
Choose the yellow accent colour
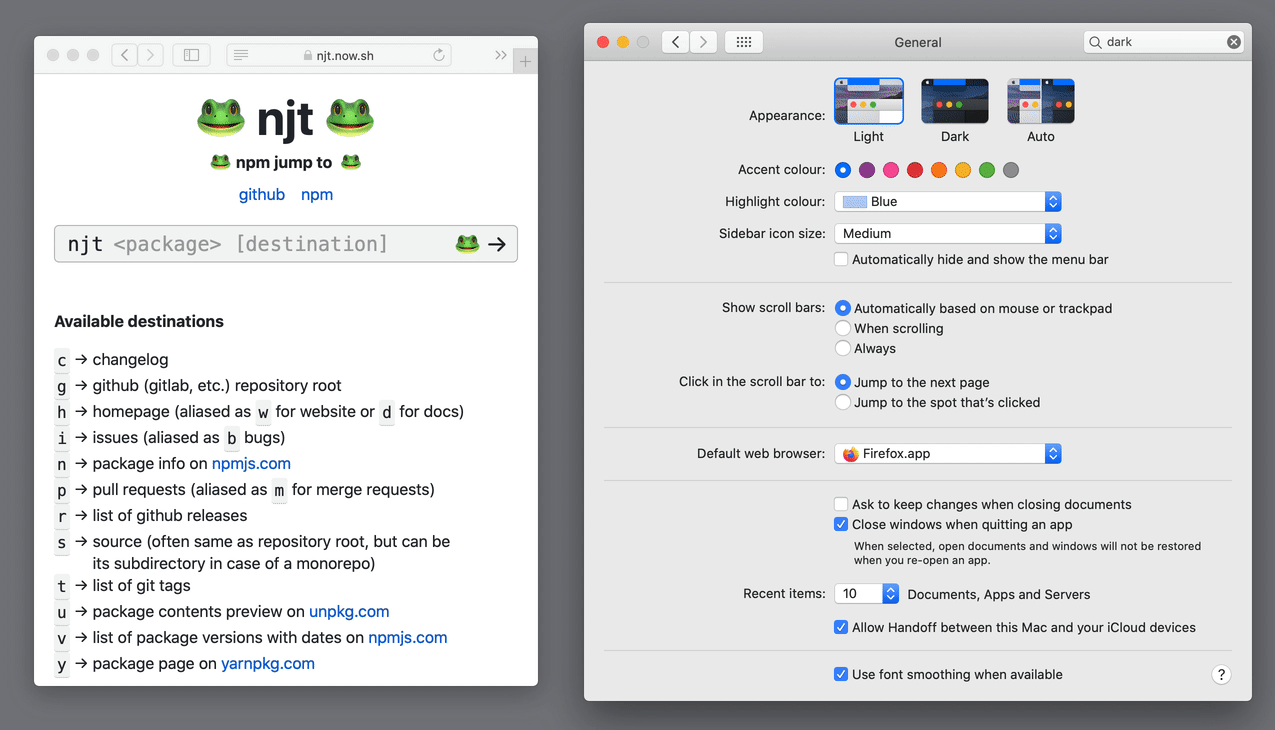tap(963, 170)
